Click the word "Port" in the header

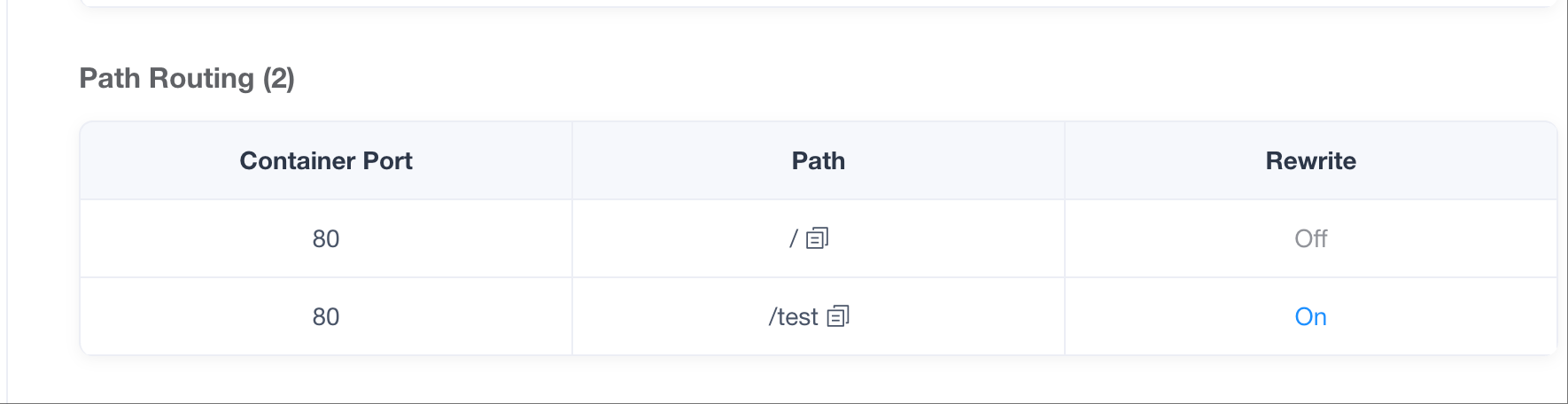(x=387, y=160)
